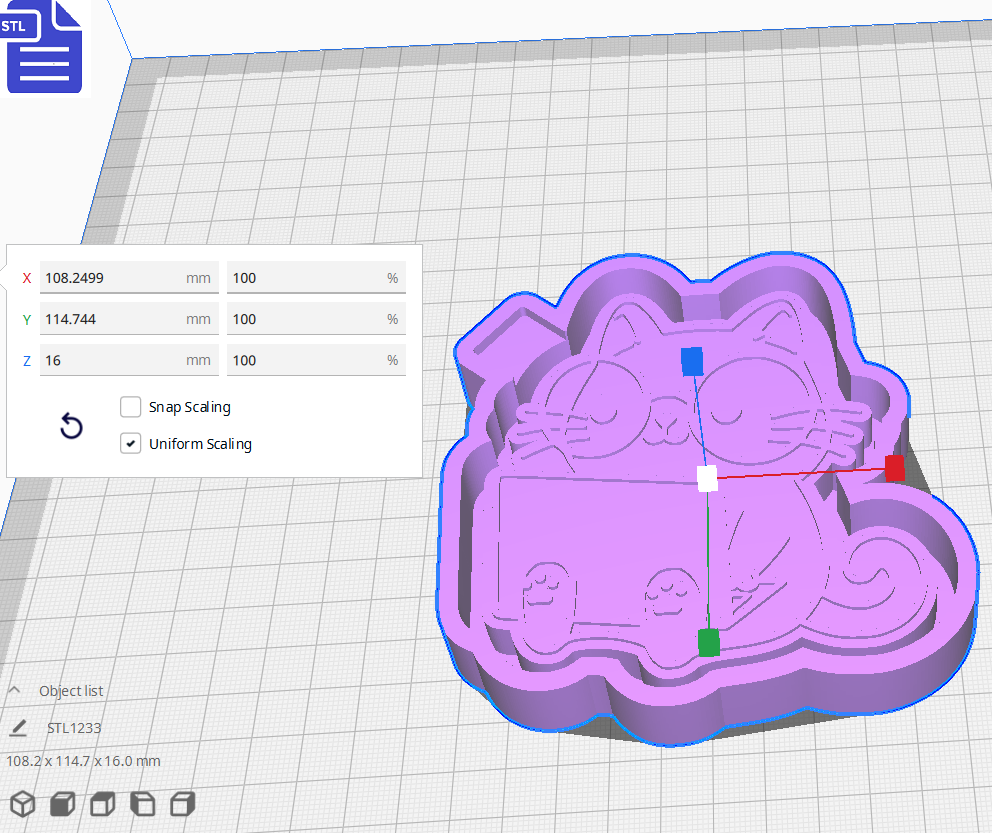Select the 3D perspective view icon
The image size is (992, 833).
(22, 804)
